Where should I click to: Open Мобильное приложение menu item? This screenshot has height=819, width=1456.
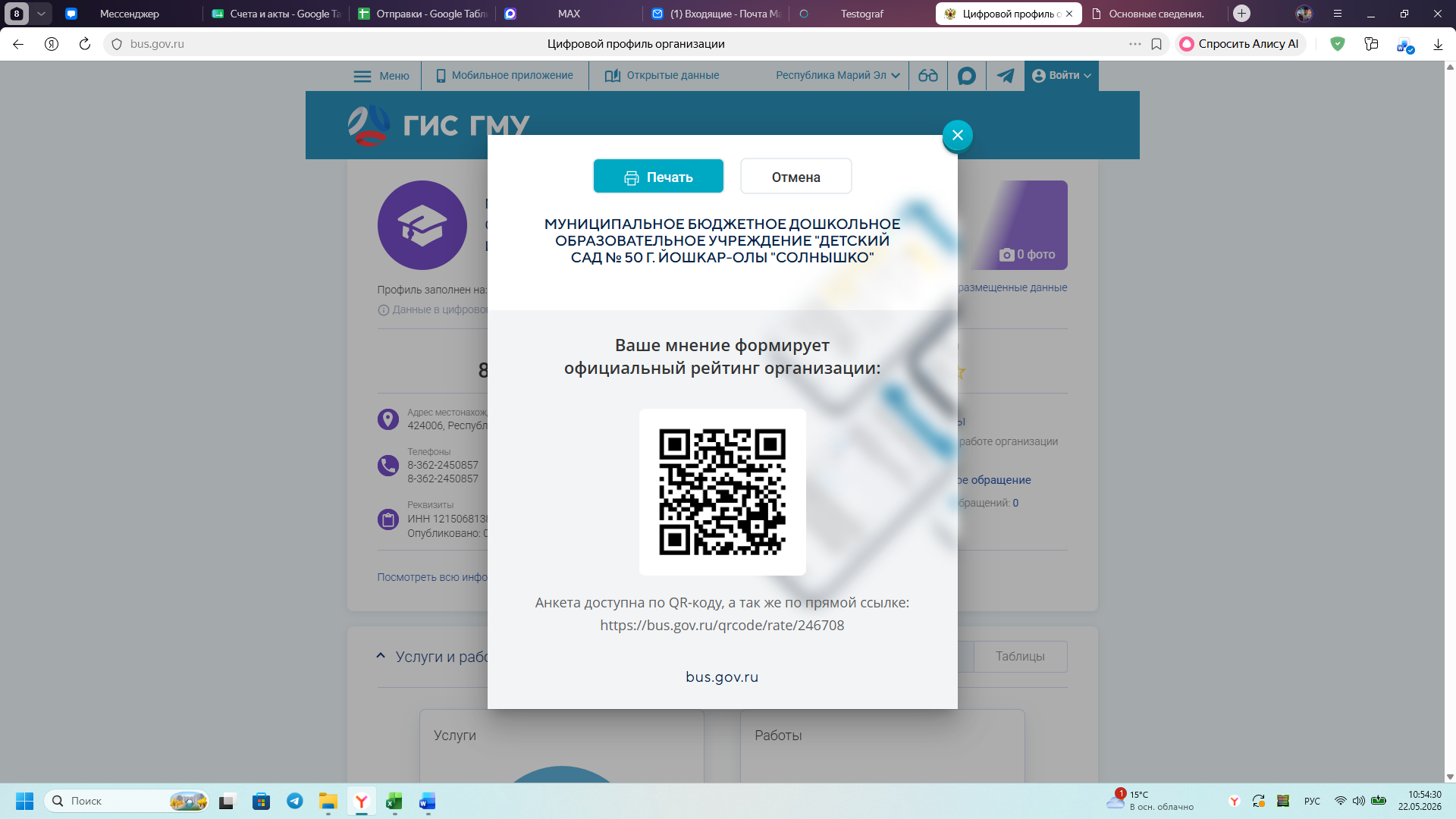504,75
